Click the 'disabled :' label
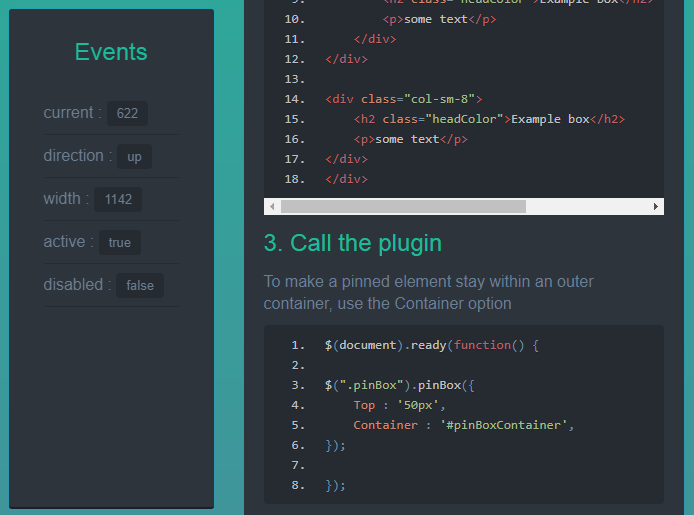 [77, 284]
